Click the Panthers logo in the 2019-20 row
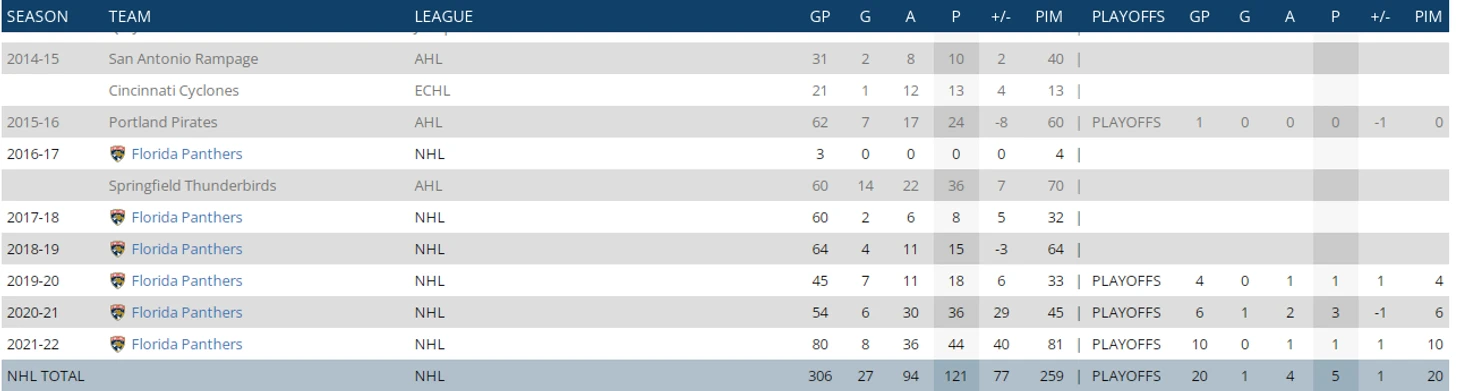This screenshot has height=391, width=1460. click(x=117, y=281)
